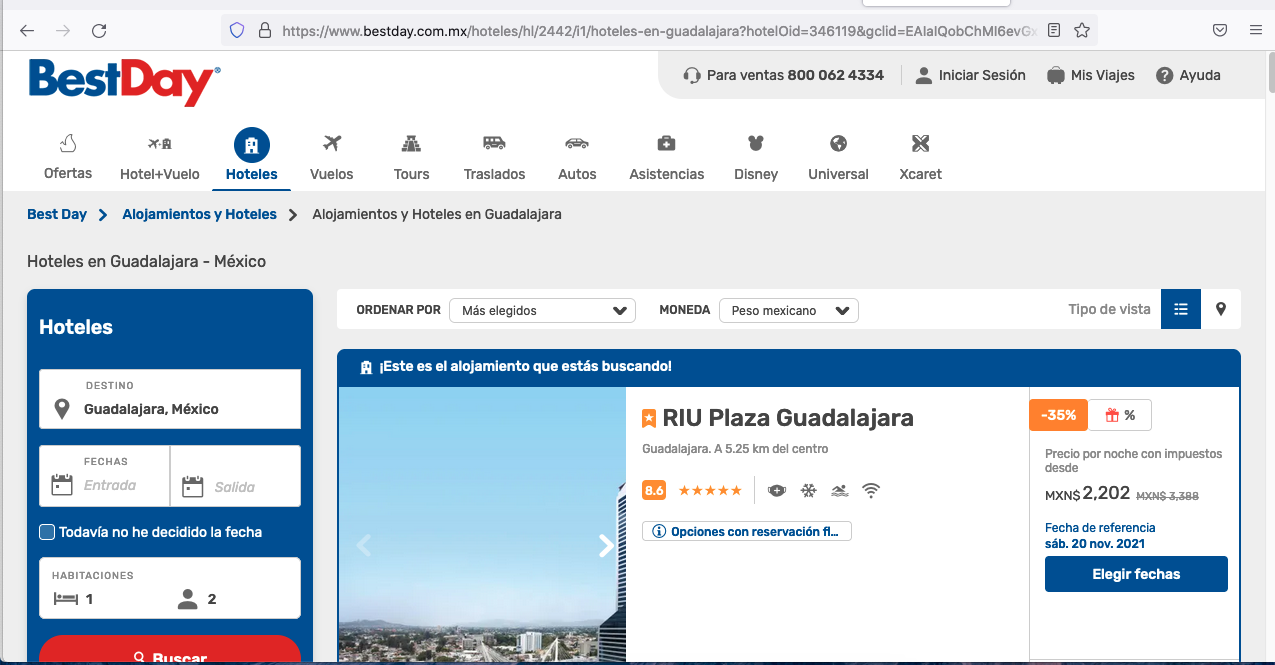Click the swimming pool amenity icon

point(839,491)
